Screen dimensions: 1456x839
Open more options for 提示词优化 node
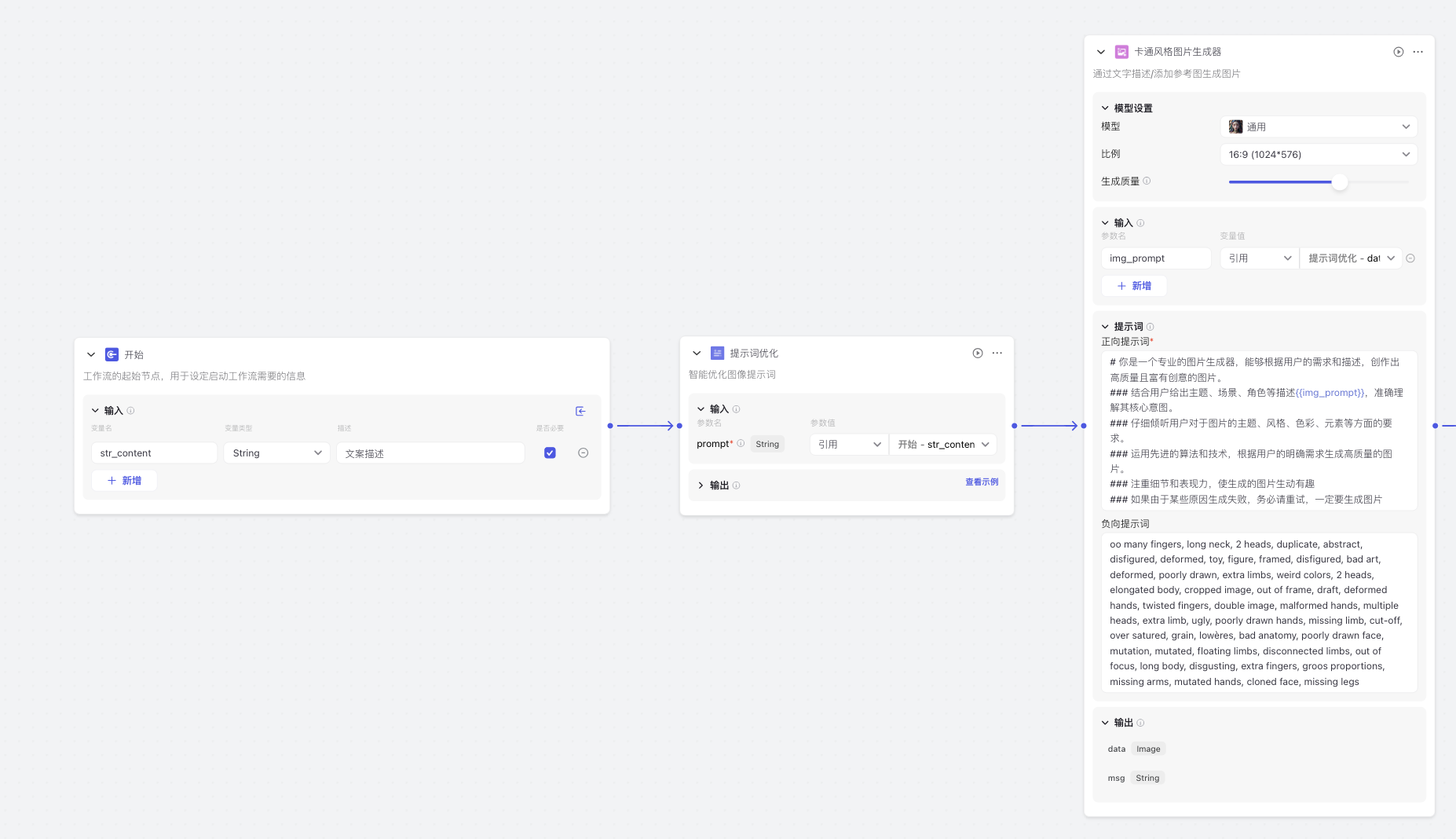(997, 354)
